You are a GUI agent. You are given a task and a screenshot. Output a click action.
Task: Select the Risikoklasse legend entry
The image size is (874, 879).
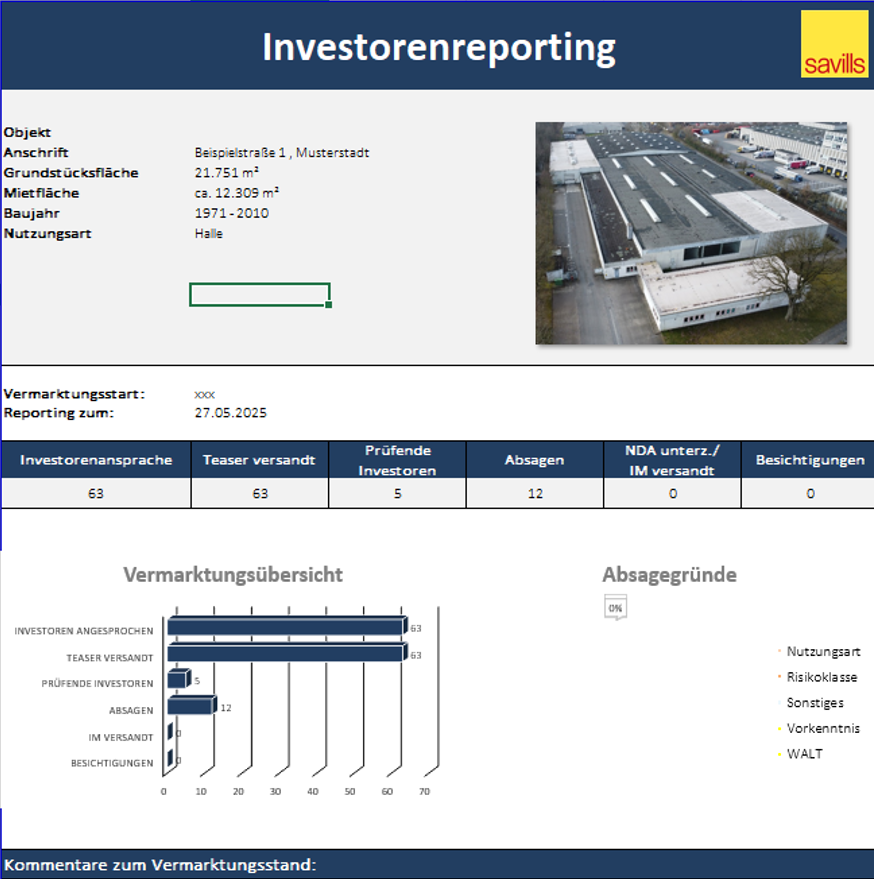click(821, 677)
